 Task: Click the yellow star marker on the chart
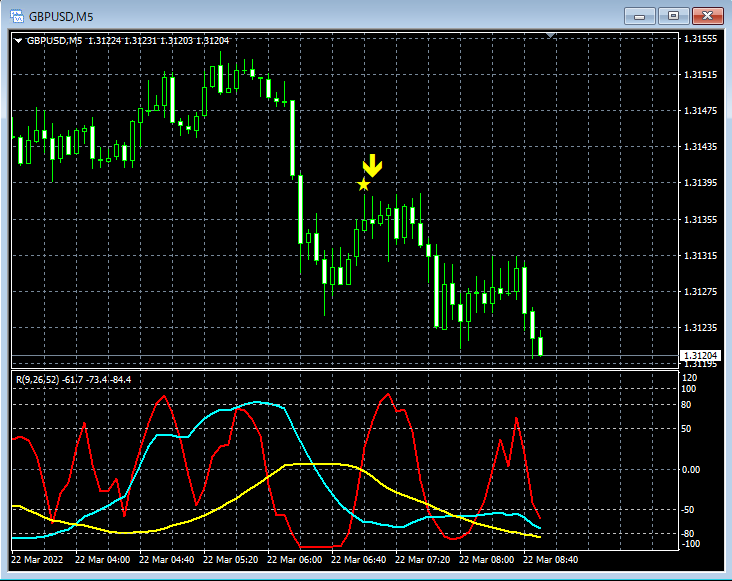[364, 185]
